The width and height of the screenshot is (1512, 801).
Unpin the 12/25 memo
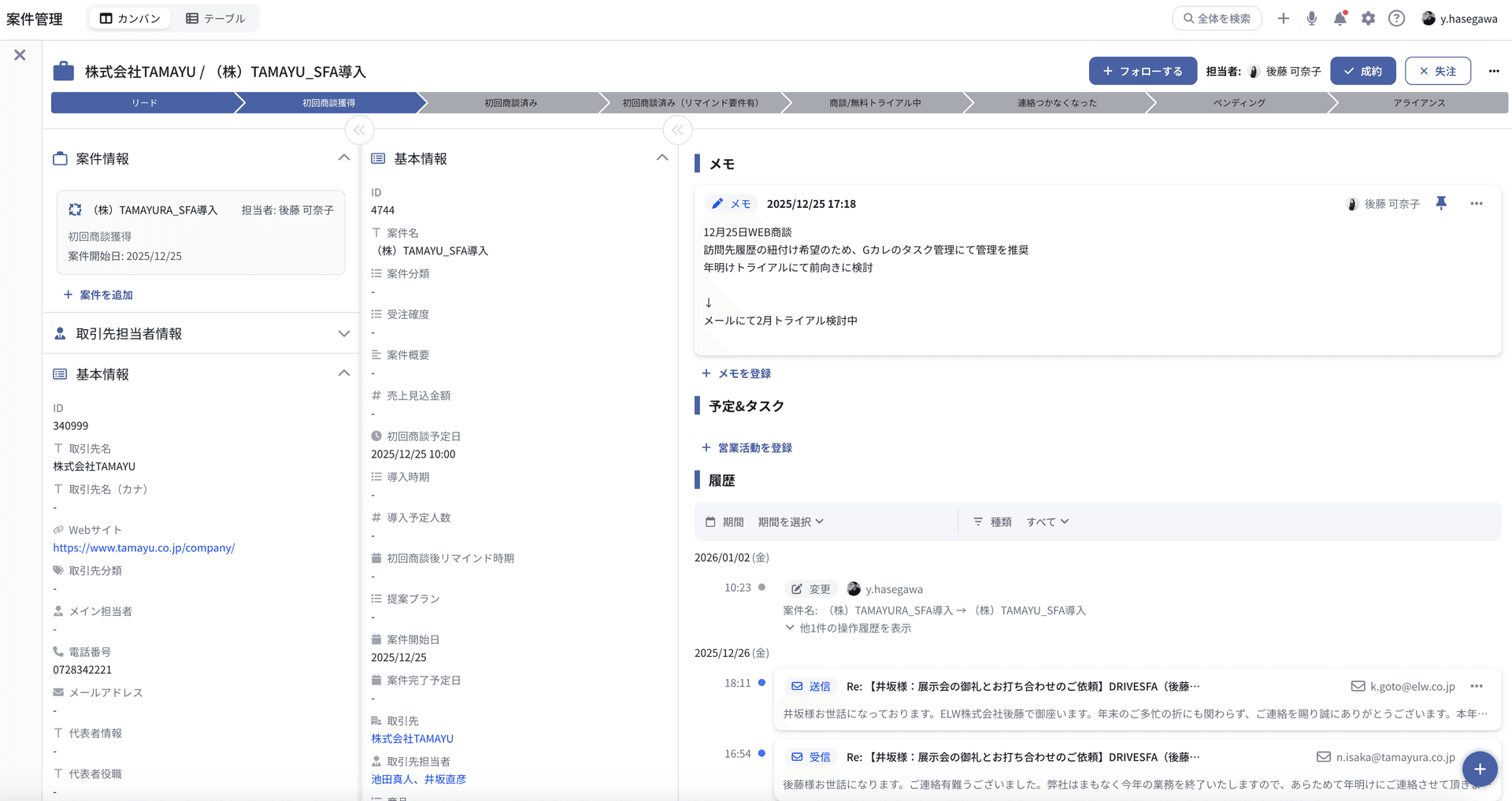click(x=1441, y=203)
